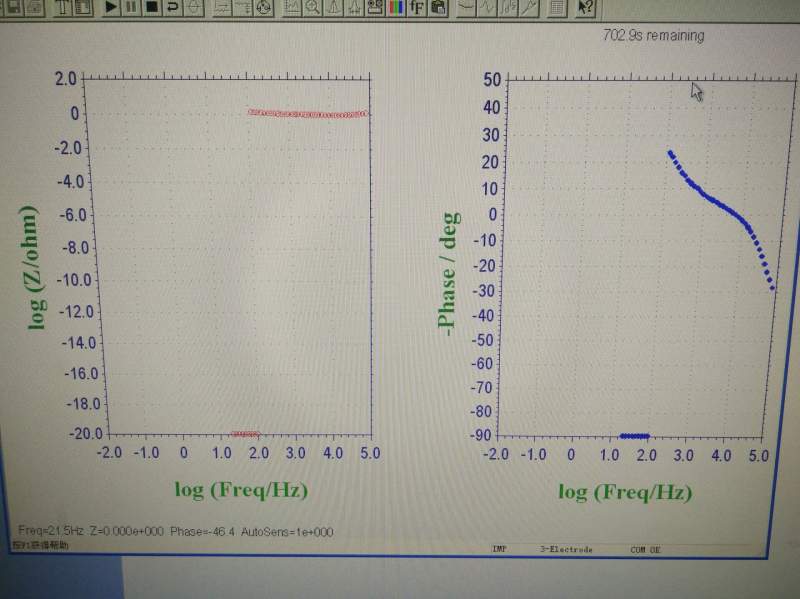Click the Integration icon
This screenshot has height=599, width=800.
point(508,7)
